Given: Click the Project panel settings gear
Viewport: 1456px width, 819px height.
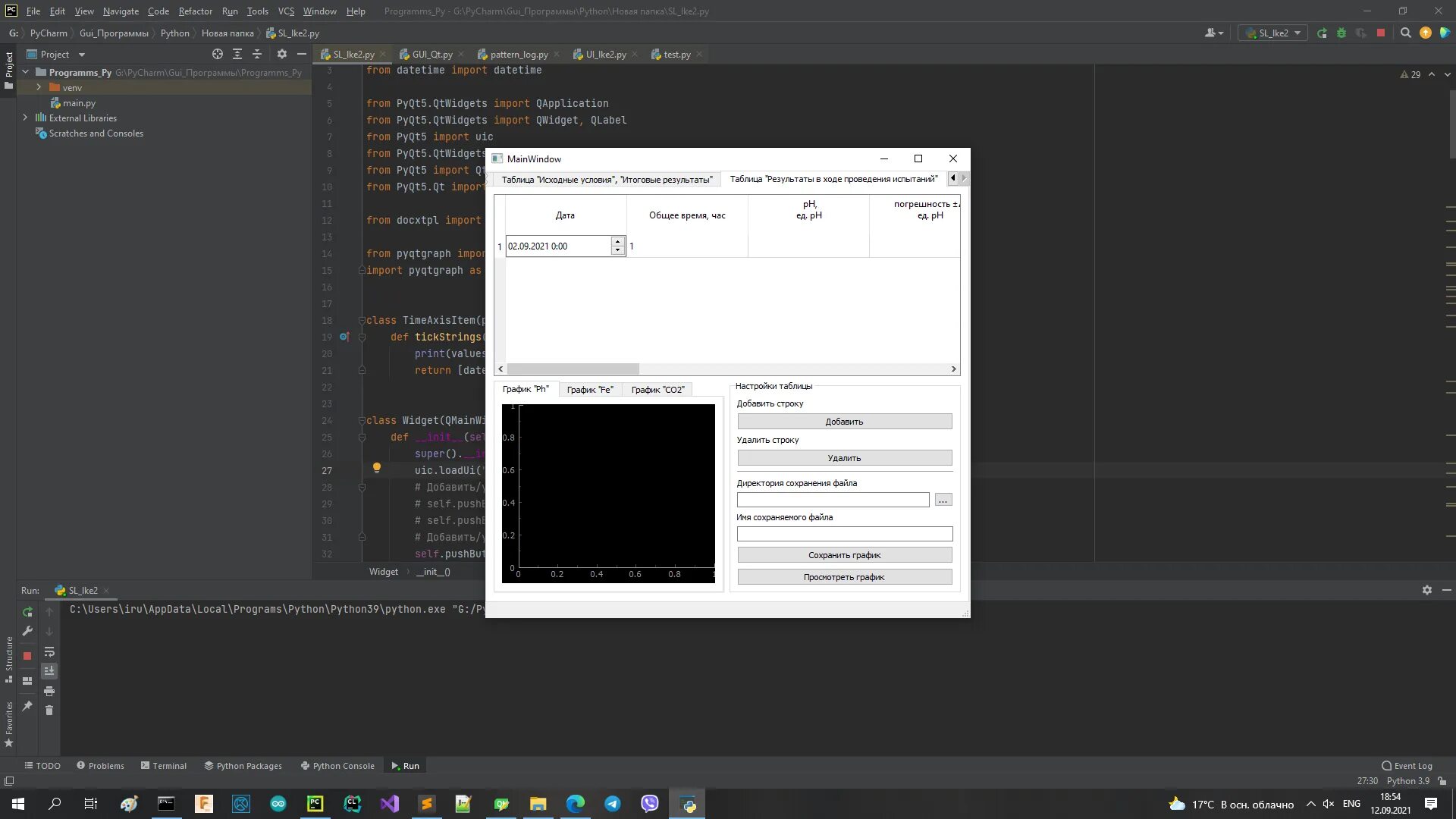Looking at the screenshot, I should click(x=282, y=54).
